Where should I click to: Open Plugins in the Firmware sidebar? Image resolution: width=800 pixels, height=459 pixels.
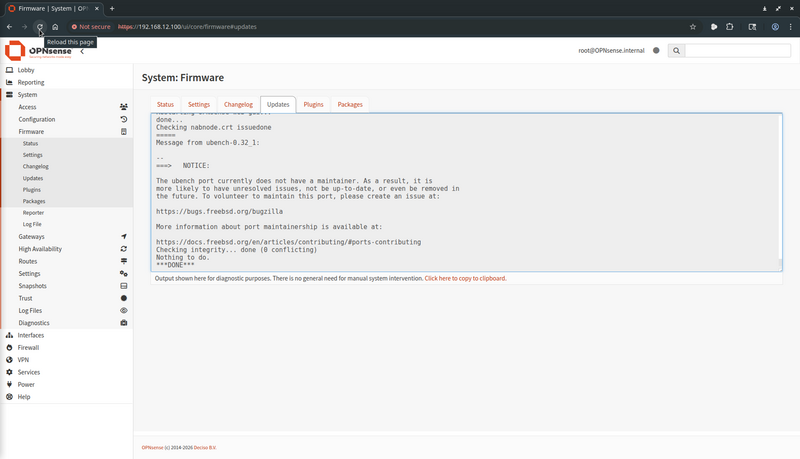32,189
